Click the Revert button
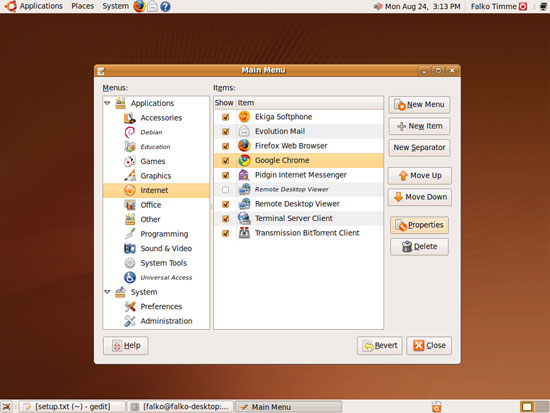Screen dimensions: 550x413 tap(380, 346)
